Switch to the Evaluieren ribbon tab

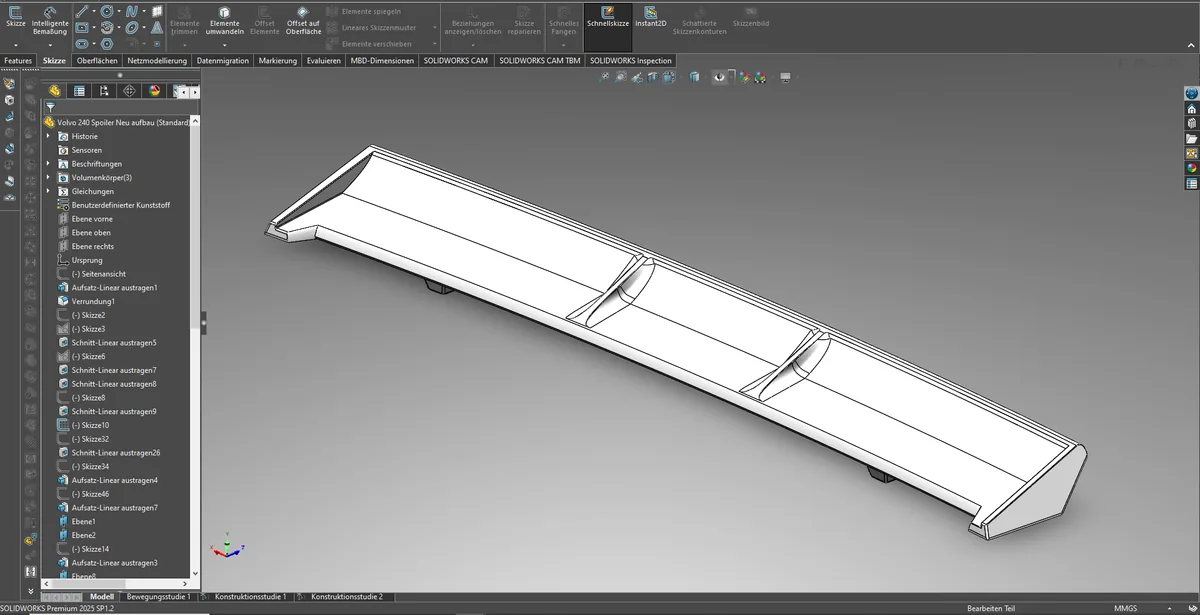[323, 61]
